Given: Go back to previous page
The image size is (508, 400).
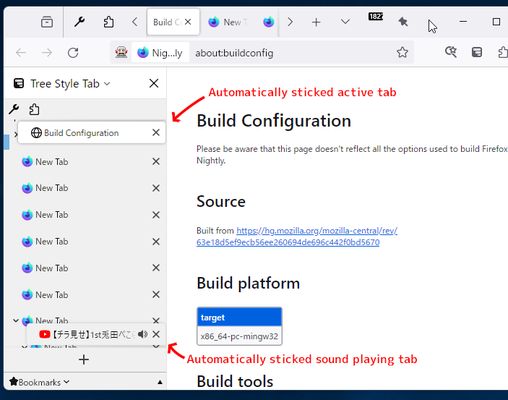Looking at the screenshot, I should click(x=21, y=53).
